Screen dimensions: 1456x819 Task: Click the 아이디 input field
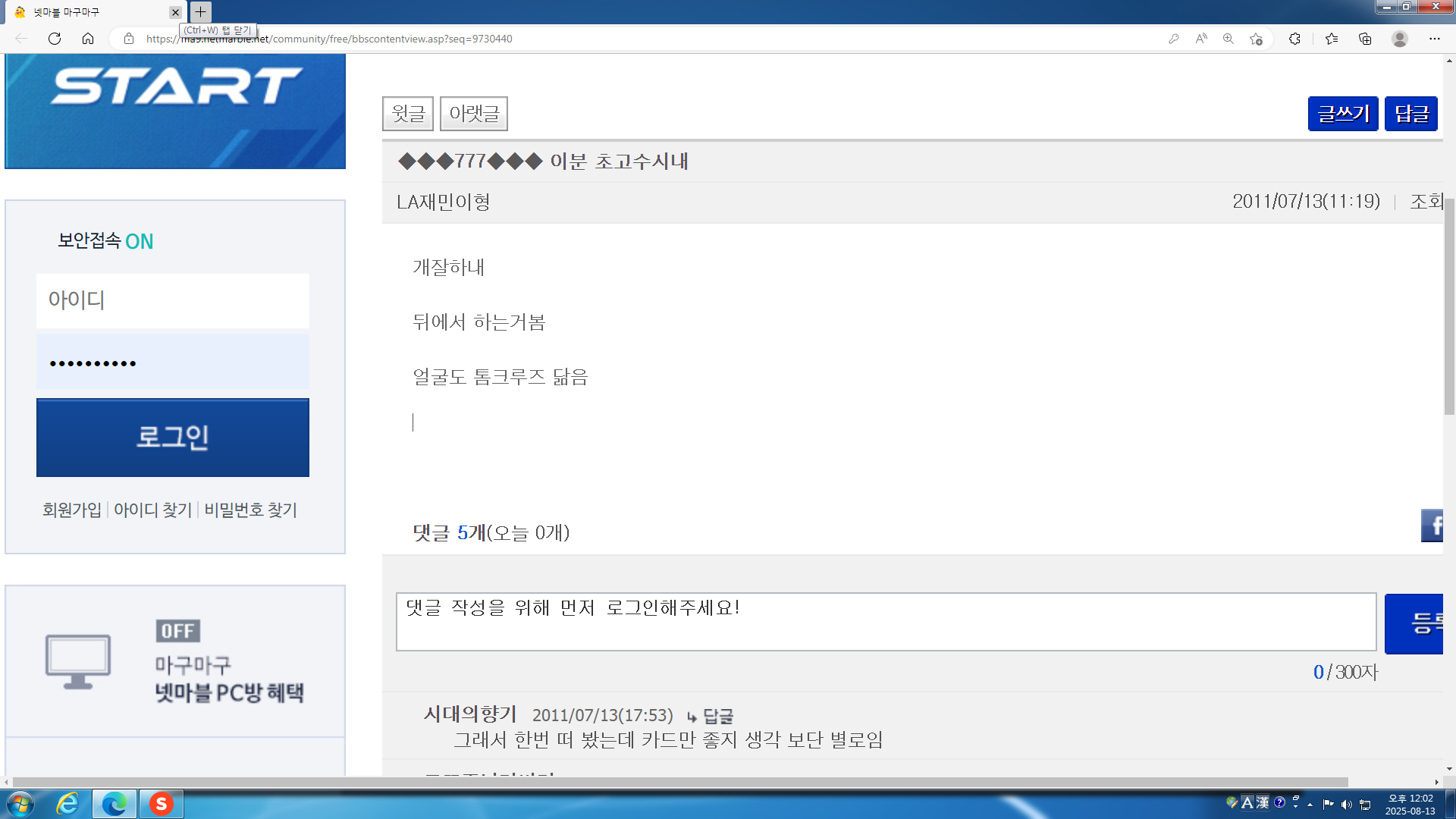pyautogui.click(x=173, y=300)
